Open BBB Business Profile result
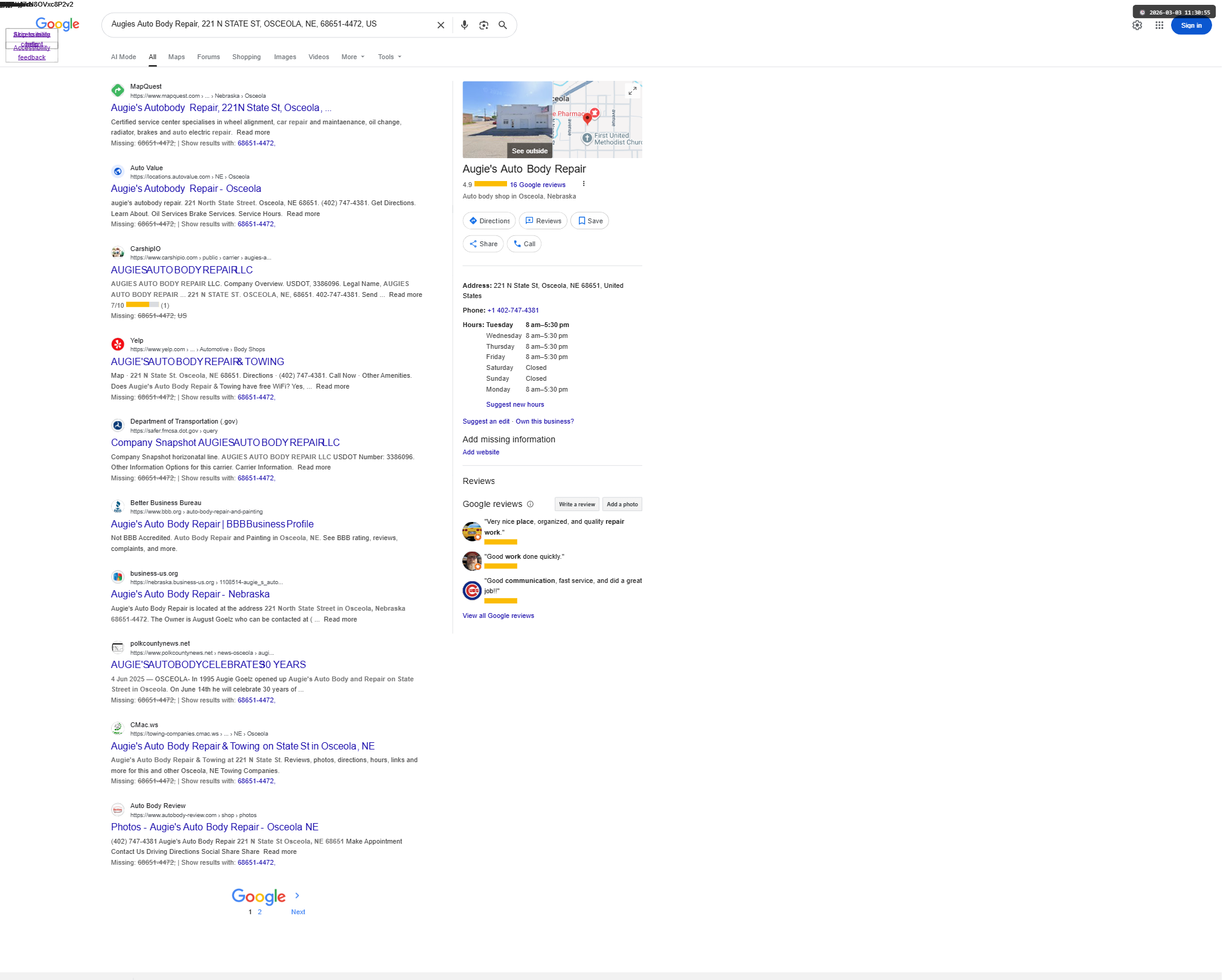Image resolution: width=1229 pixels, height=980 pixels. click(212, 524)
